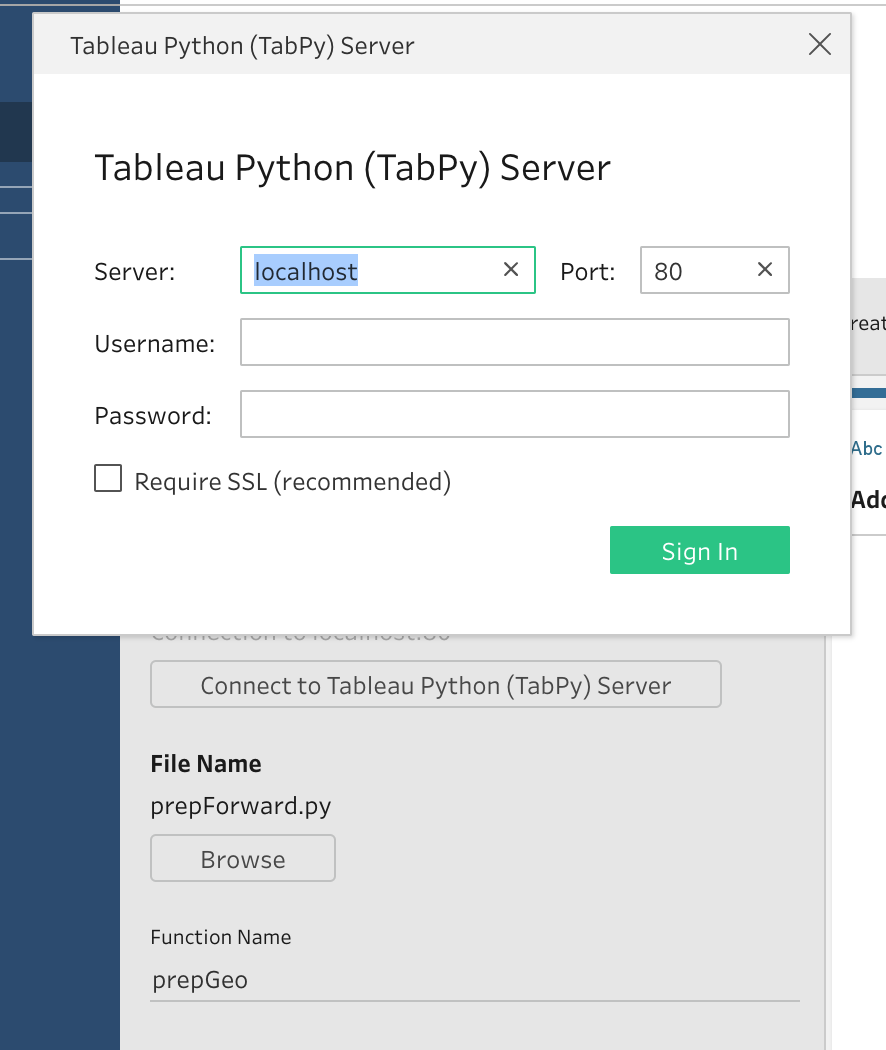Click the Require SSL (recommended) label
The image size is (886, 1050).
click(293, 481)
